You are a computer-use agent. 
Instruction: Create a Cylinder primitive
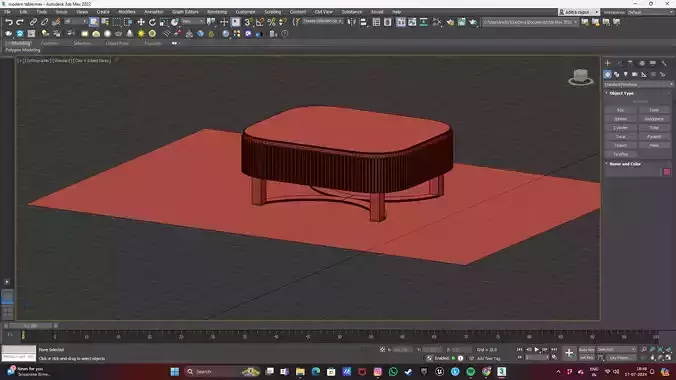coord(620,128)
